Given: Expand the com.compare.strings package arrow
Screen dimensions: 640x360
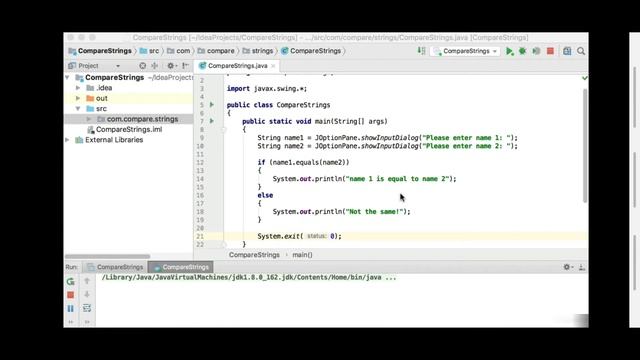Looking at the screenshot, I should click(89, 119).
